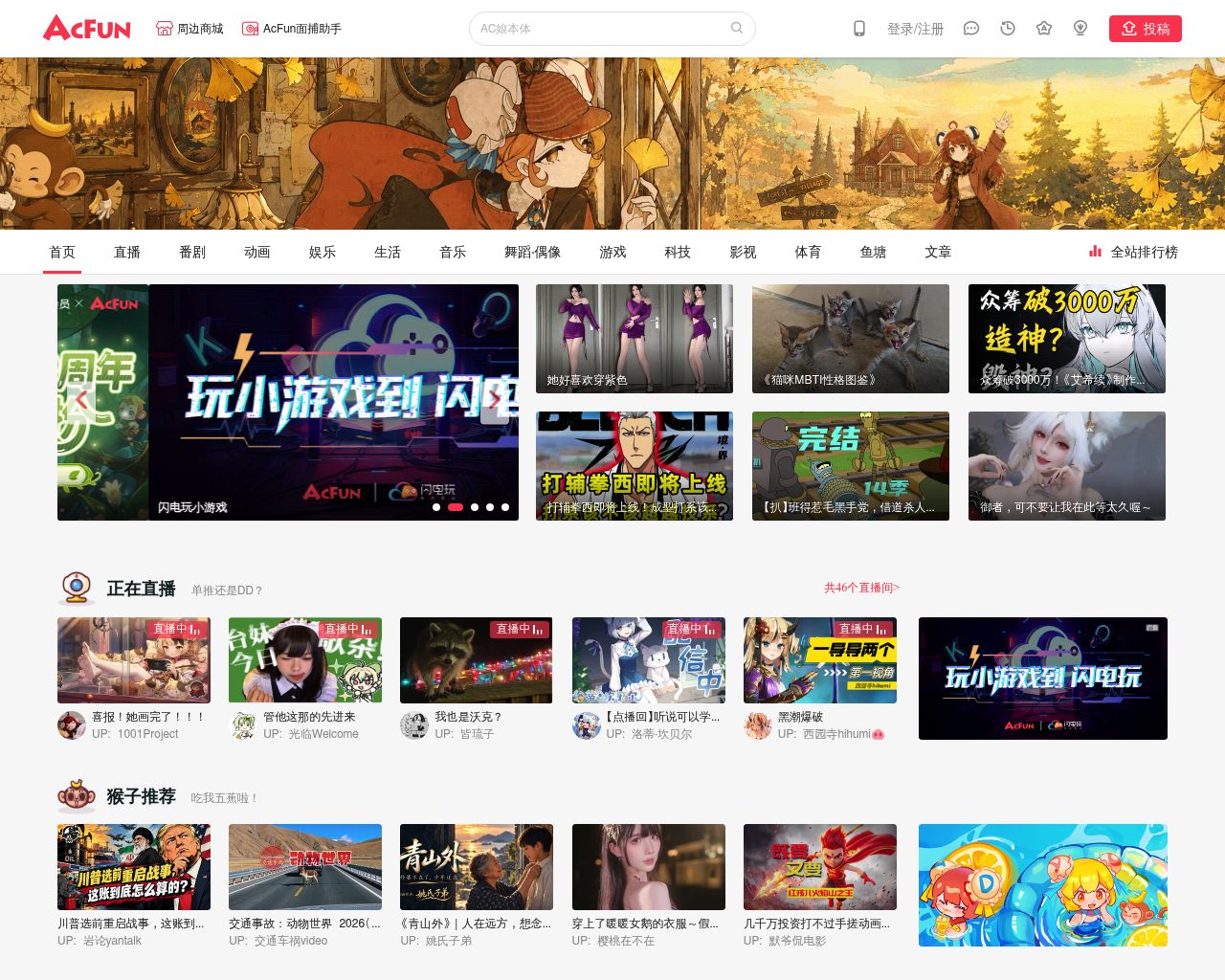This screenshot has height=980, width=1225.
Task: Go to the 动画 tab
Action: [257, 252]
